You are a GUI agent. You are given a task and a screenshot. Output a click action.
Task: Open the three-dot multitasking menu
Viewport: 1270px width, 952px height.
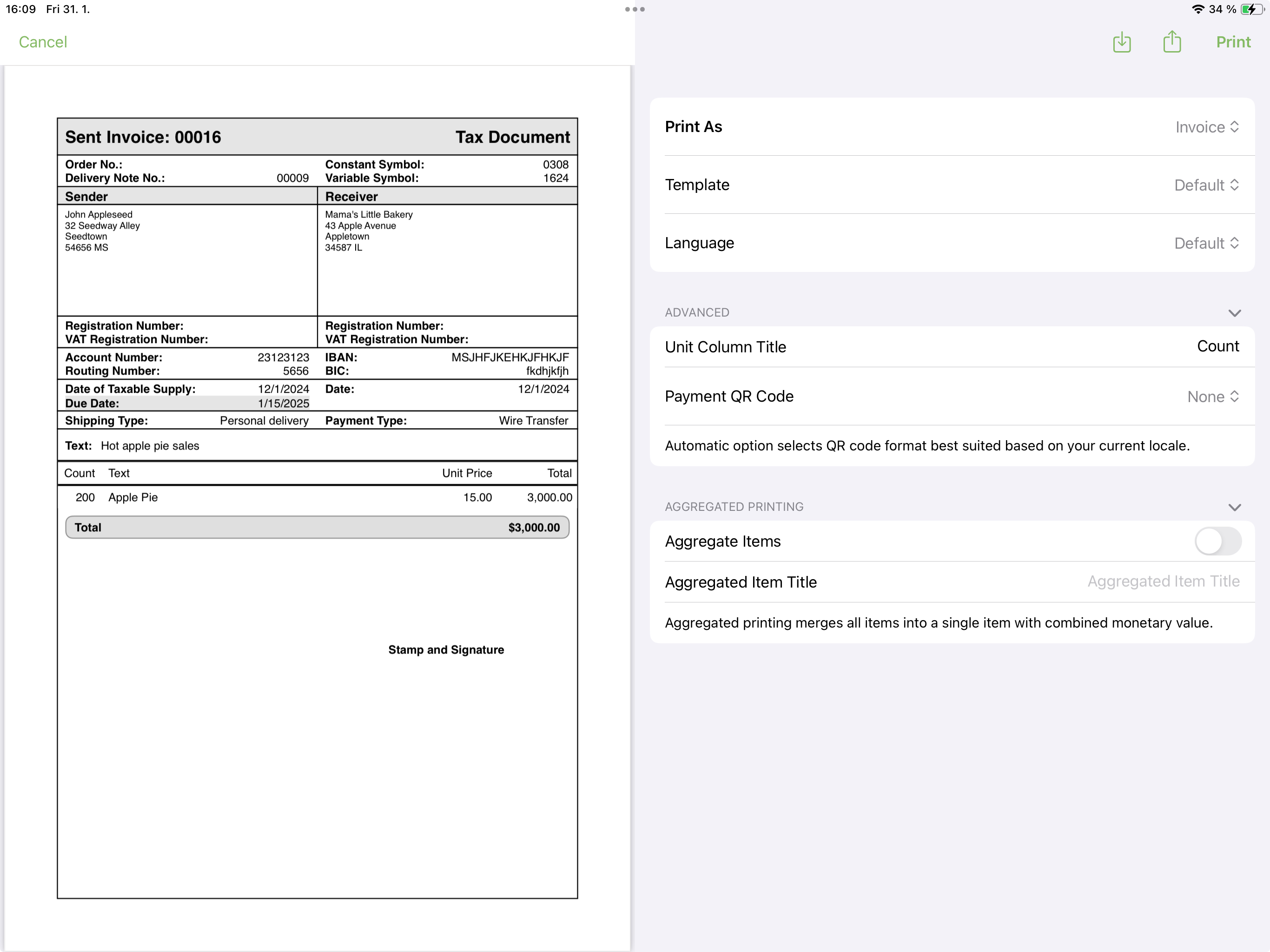[635, 9]
